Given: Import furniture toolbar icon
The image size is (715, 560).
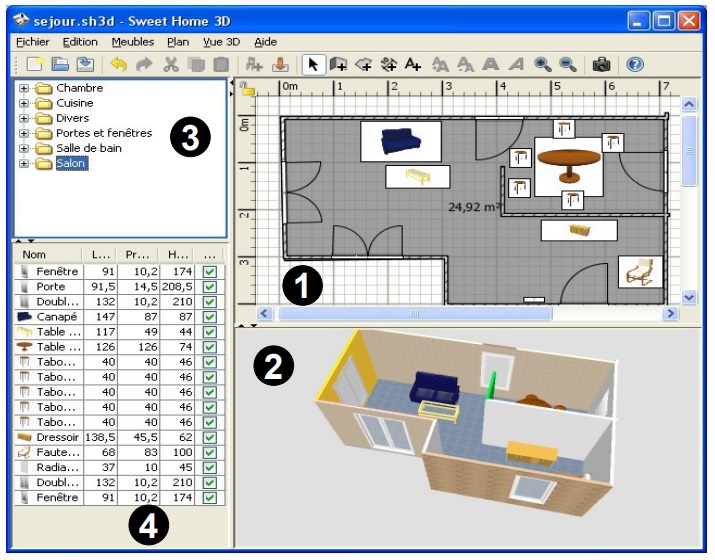Looking at the screenshot, I should coord(280,64).
